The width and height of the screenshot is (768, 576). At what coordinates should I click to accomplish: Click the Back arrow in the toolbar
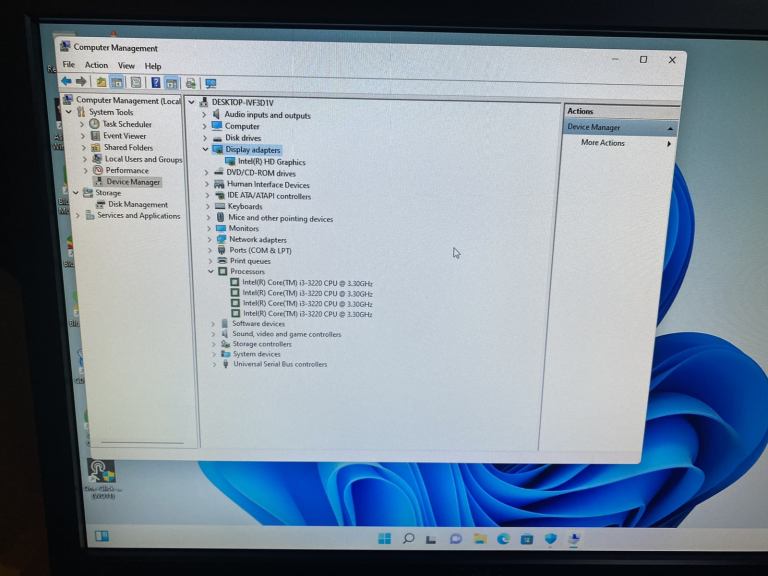[x=66, y=82]
